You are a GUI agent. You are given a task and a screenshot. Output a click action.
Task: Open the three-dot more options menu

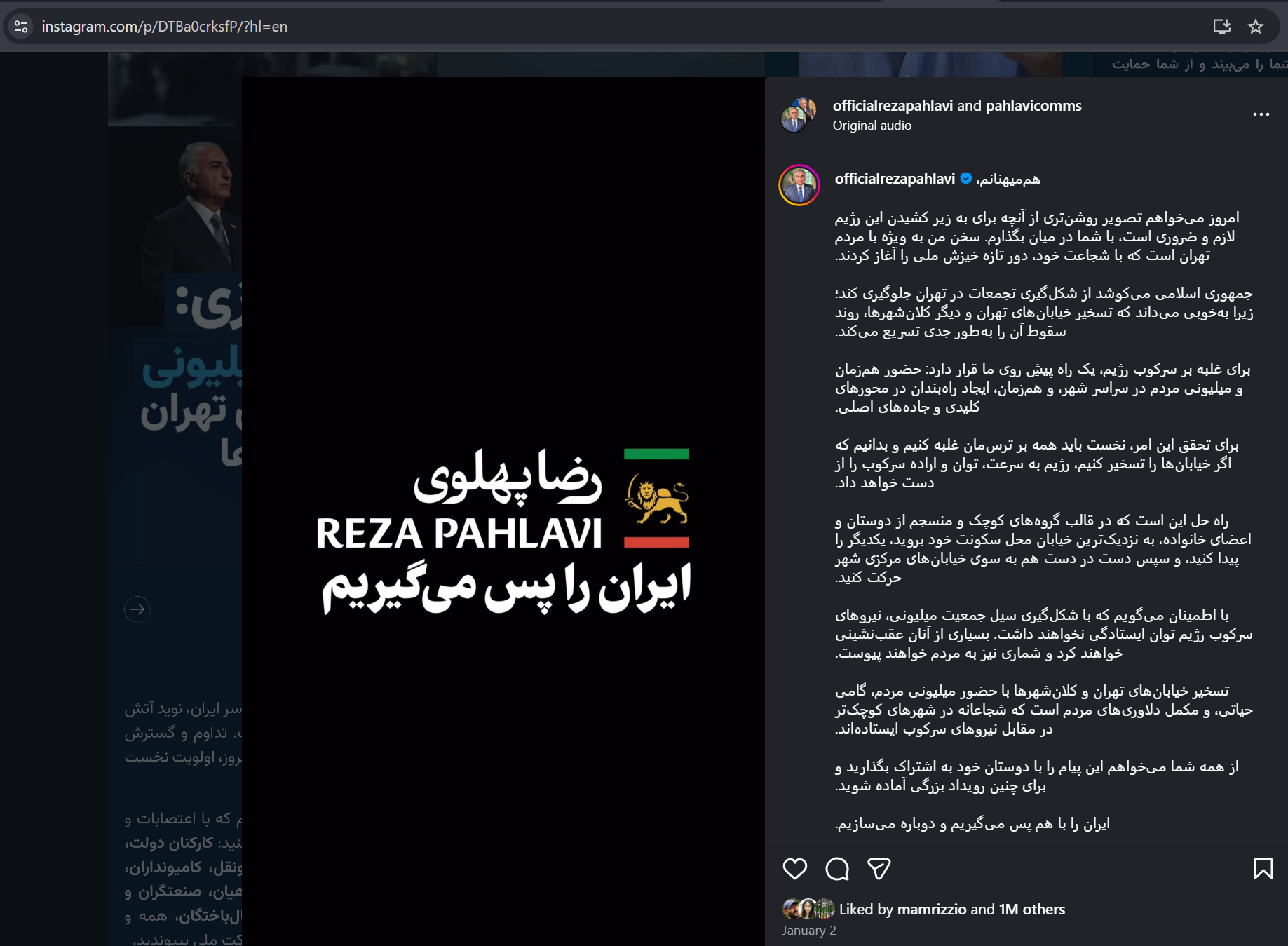[x=1261, y=114]
